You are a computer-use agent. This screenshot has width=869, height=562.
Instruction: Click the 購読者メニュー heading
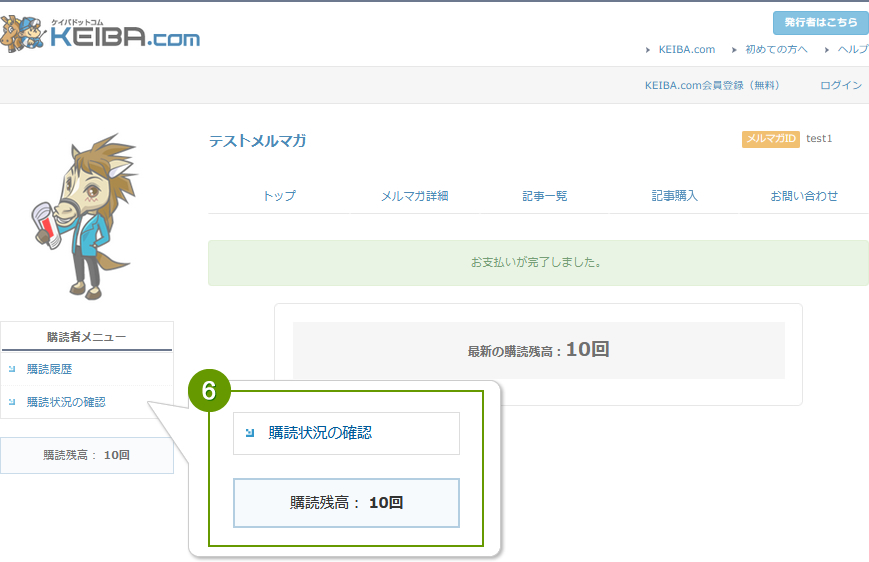point(86,337)
